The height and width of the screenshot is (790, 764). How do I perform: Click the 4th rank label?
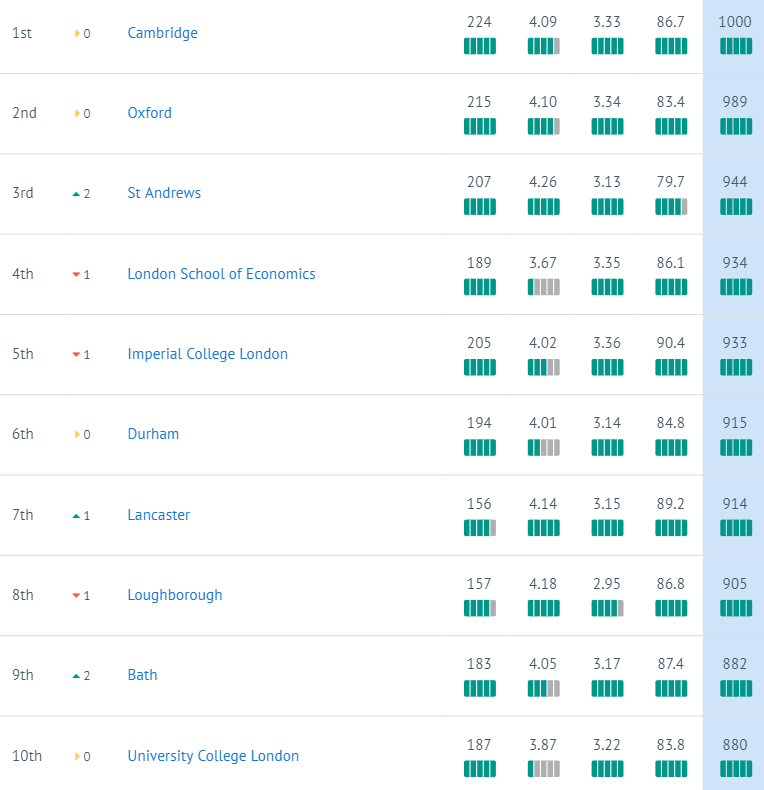point(23,274)
